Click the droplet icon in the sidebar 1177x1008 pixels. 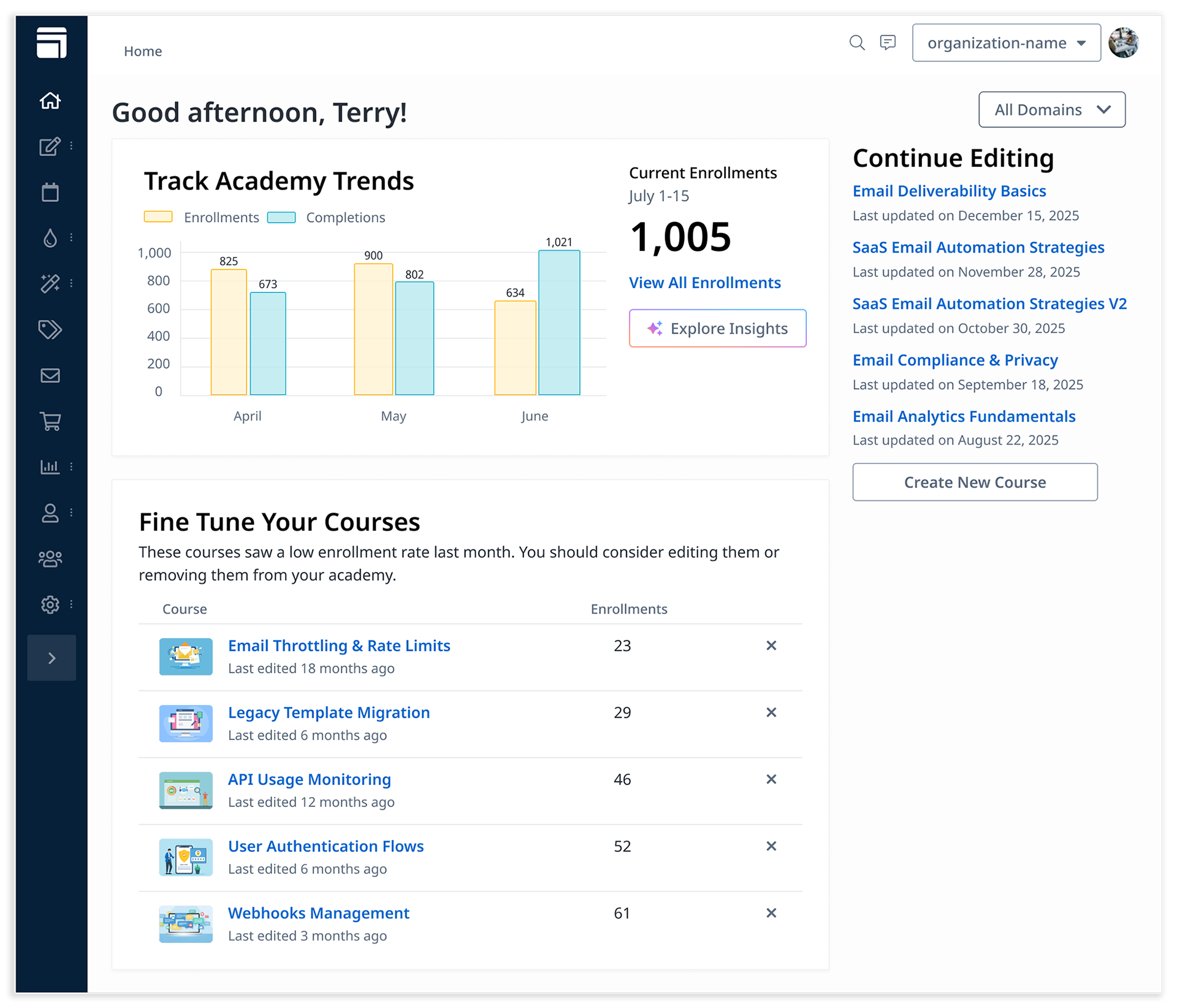point(50,238)
